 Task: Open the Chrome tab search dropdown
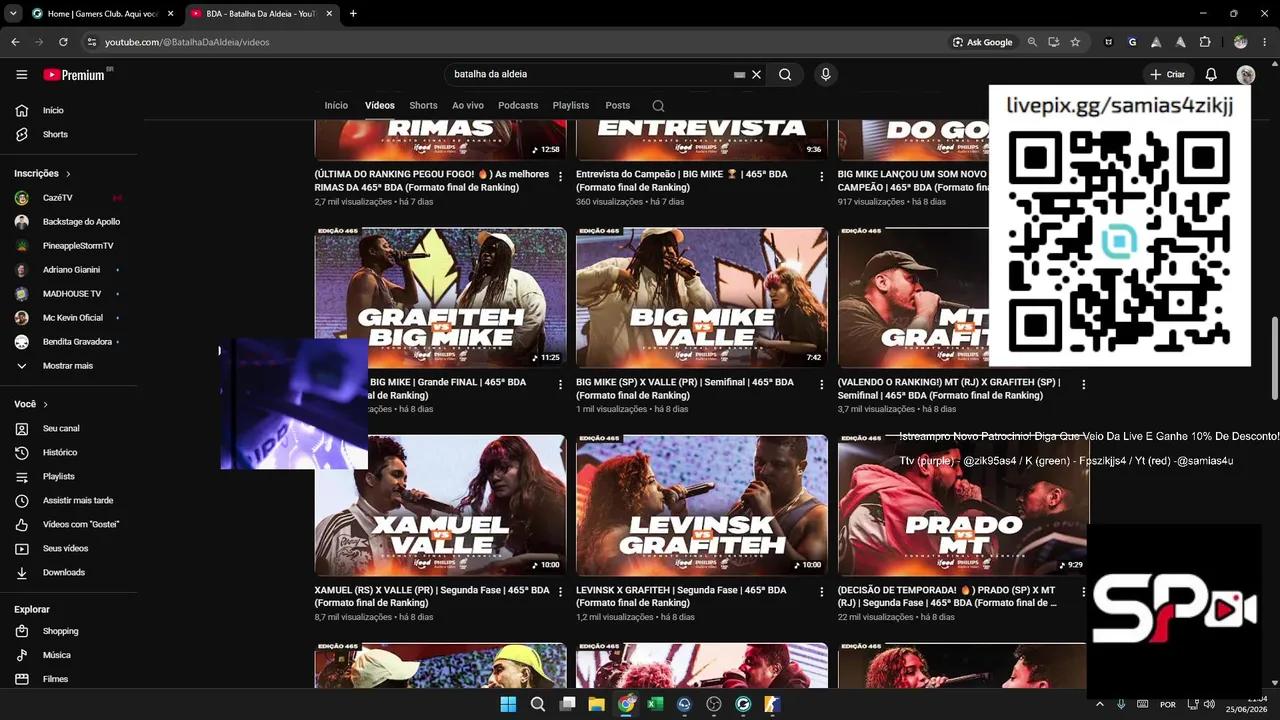point(13,13)
